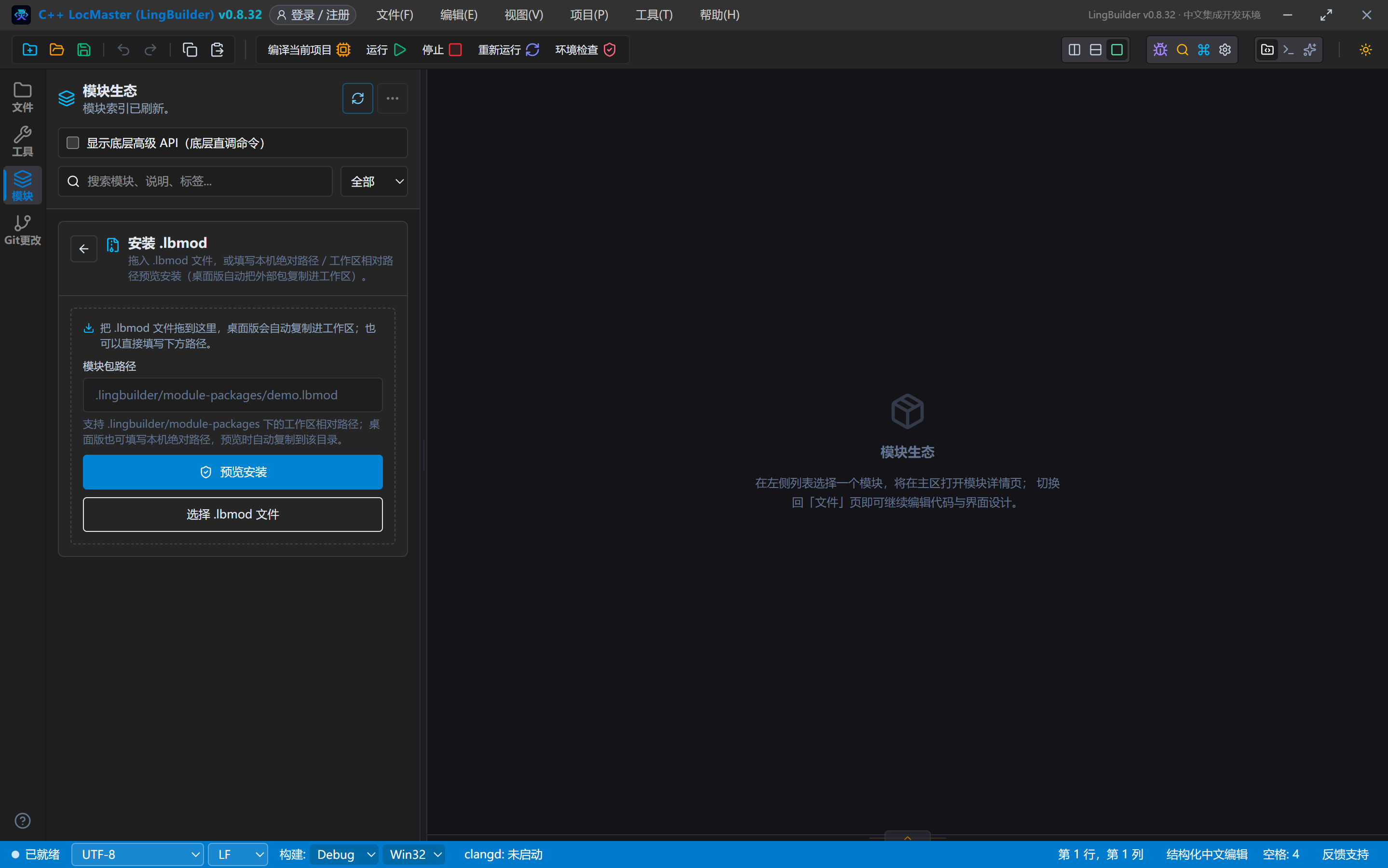
Task: Open the 全部 filter dropdown
Action: [x=374, y=181]
